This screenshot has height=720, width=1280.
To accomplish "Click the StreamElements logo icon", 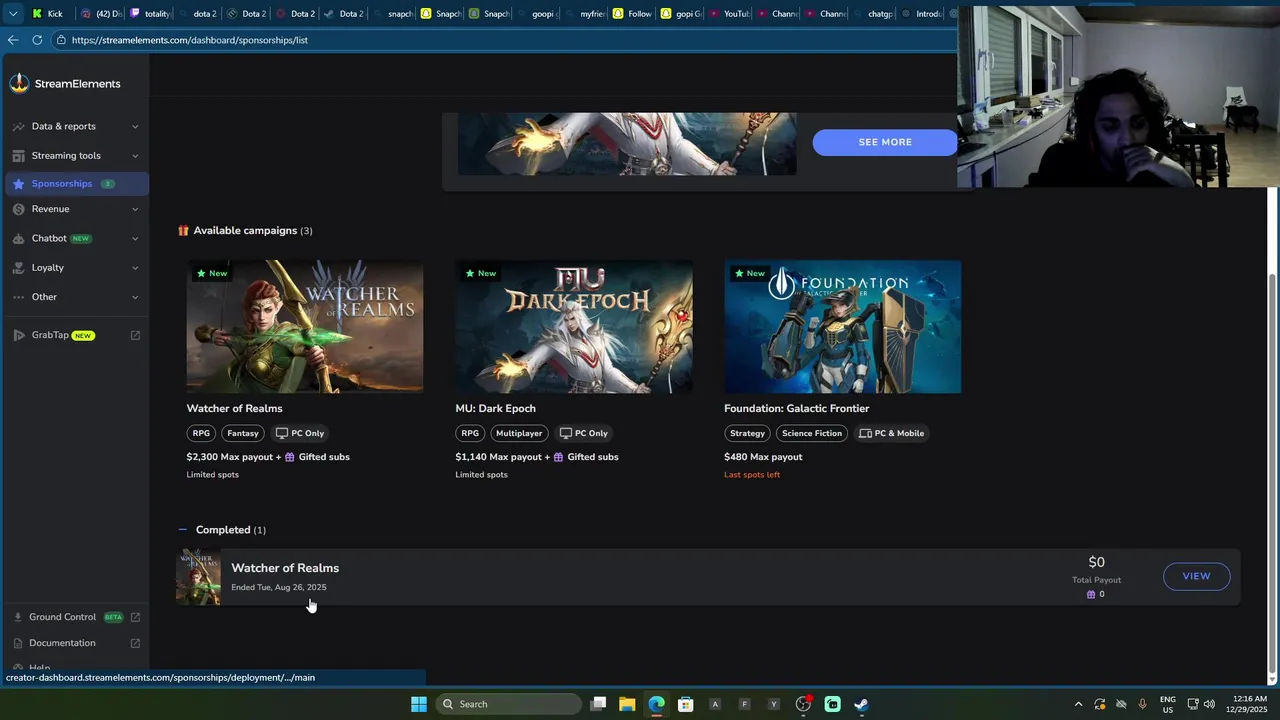I will click(19, 84).
